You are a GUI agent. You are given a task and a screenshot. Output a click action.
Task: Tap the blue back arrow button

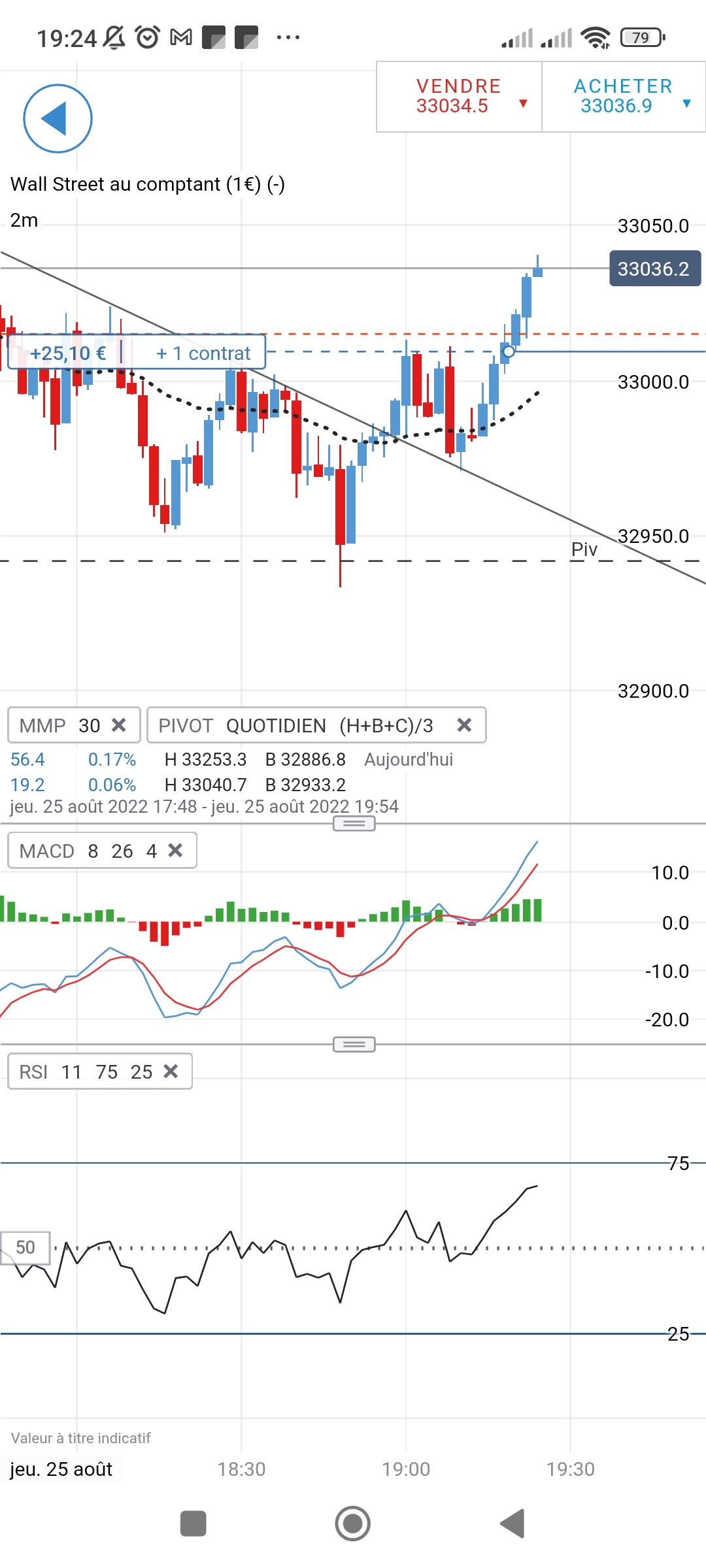58,118
